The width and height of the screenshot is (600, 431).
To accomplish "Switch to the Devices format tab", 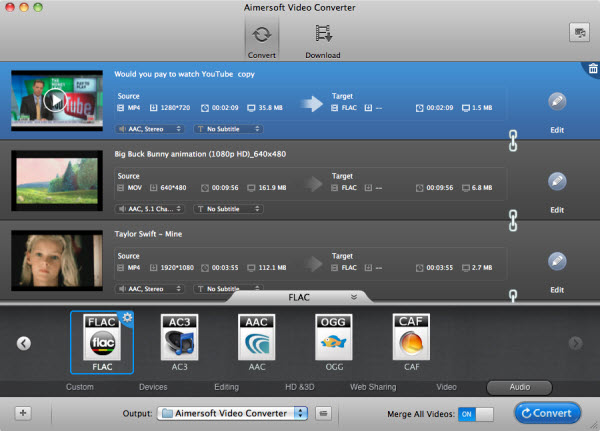I will click(x=153, y=387).
